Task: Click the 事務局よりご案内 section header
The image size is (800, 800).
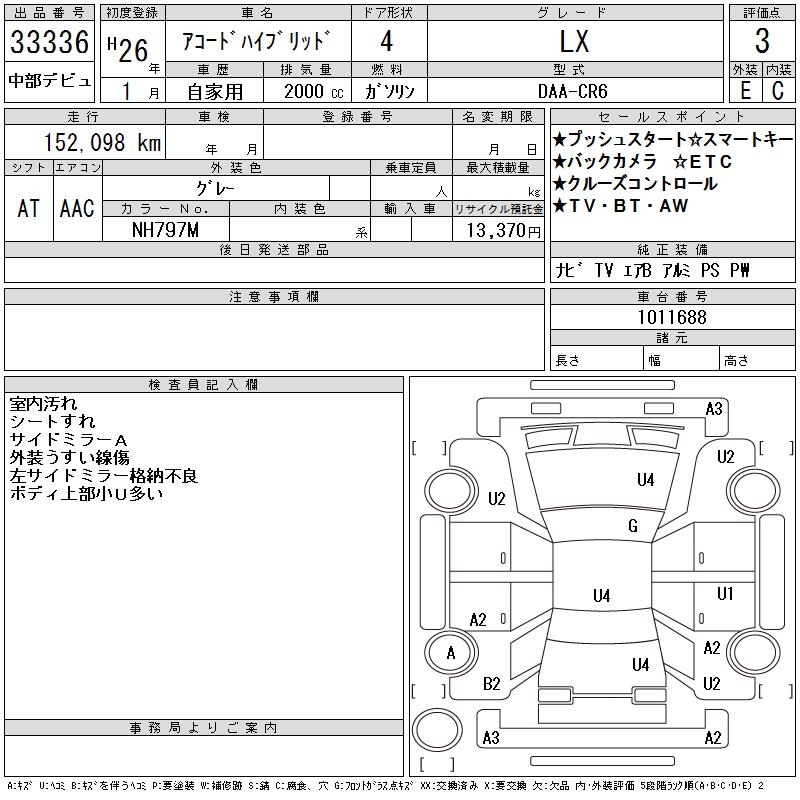Action: 204,728
